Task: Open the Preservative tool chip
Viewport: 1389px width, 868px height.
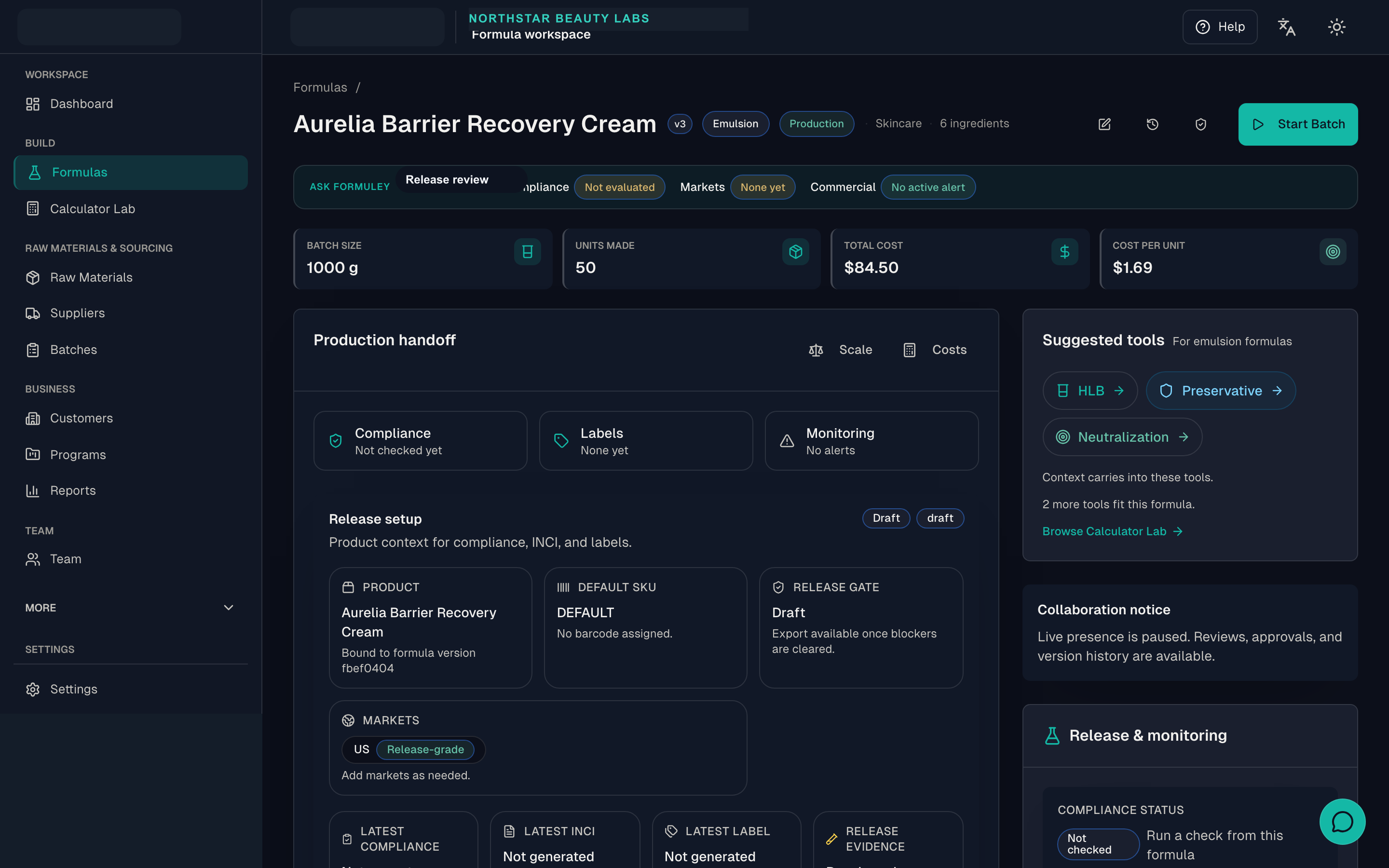Action: click(1220, 391)
